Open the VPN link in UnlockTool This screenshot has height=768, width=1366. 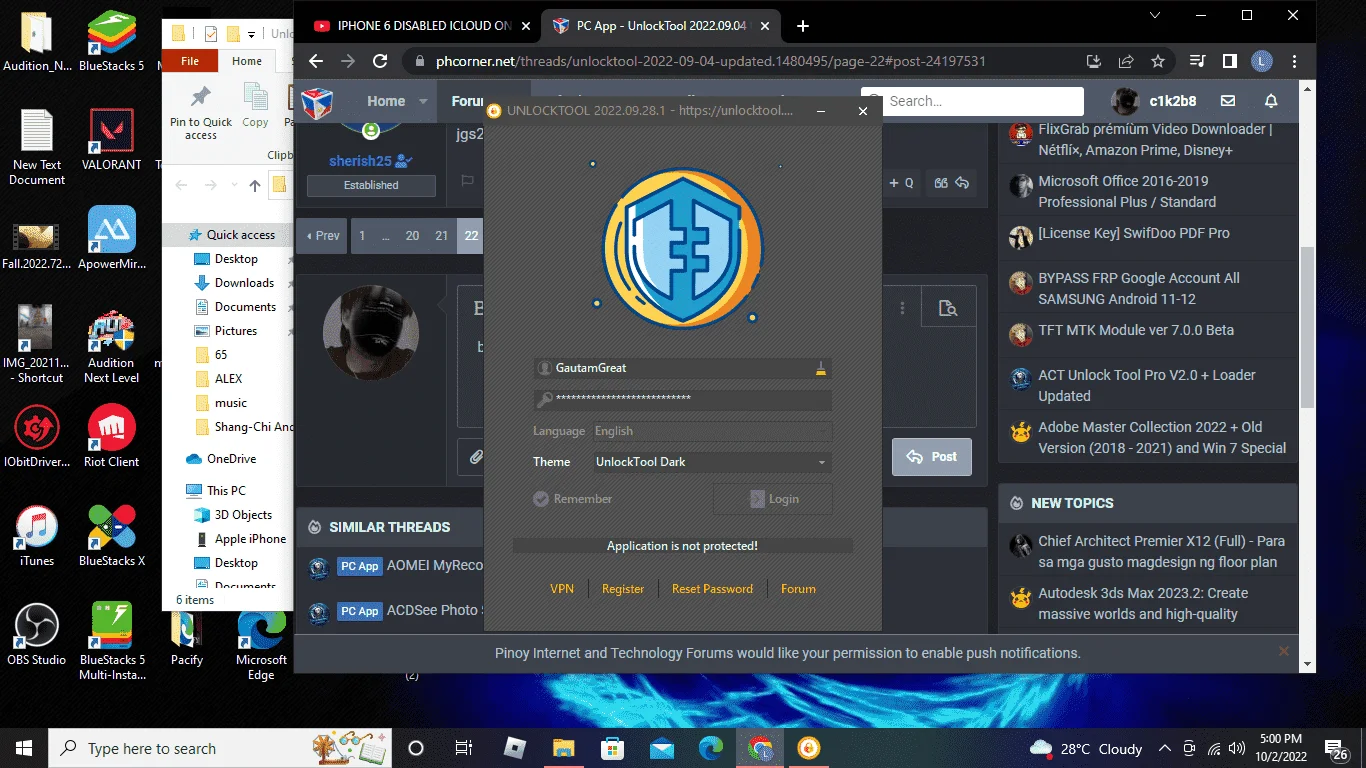pos(562,589)
